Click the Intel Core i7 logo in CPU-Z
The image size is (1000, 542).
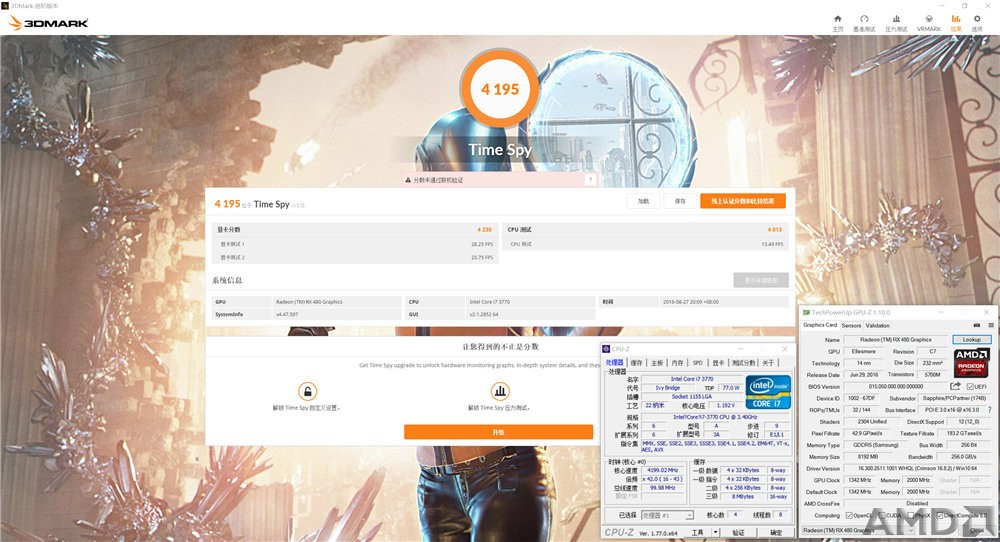tap(768, 392)
